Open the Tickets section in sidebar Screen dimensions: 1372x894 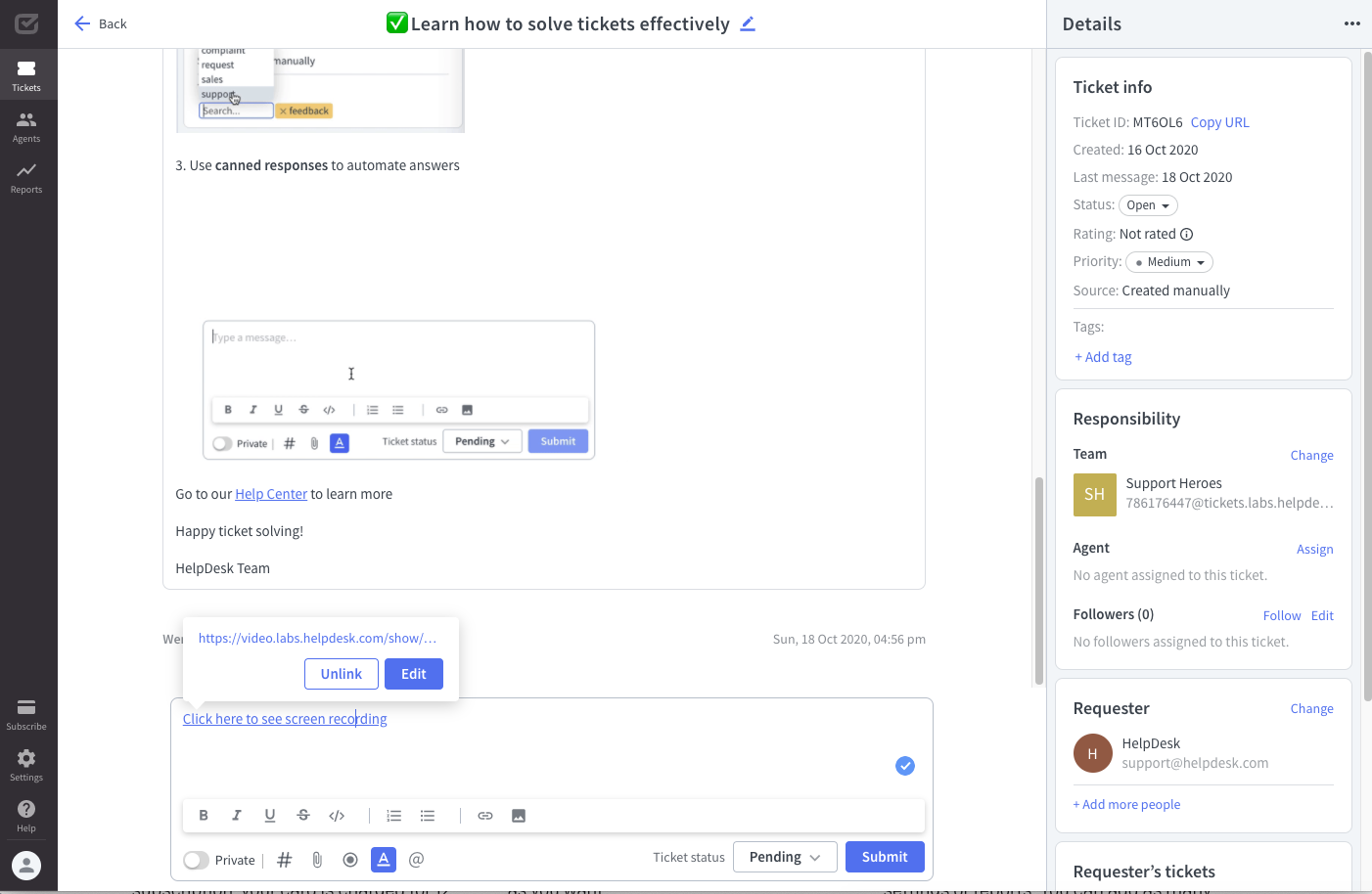[26, 75]
